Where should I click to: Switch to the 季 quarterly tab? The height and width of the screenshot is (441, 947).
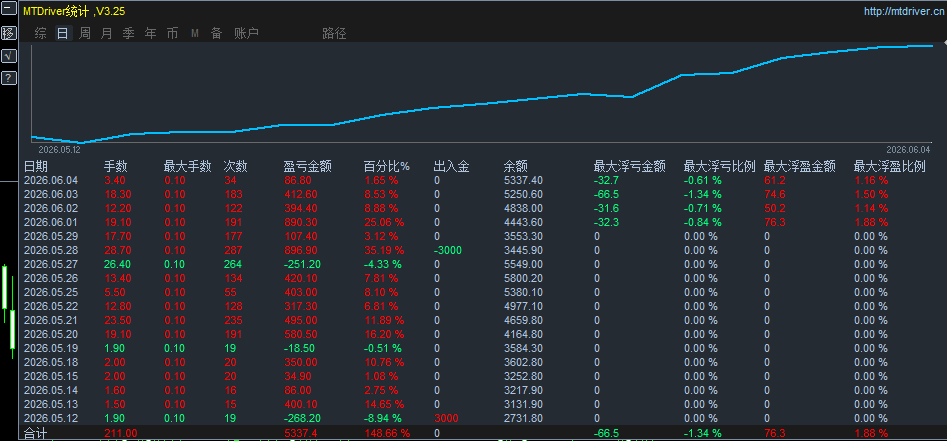pyautogui.click(x=129, y=33)
